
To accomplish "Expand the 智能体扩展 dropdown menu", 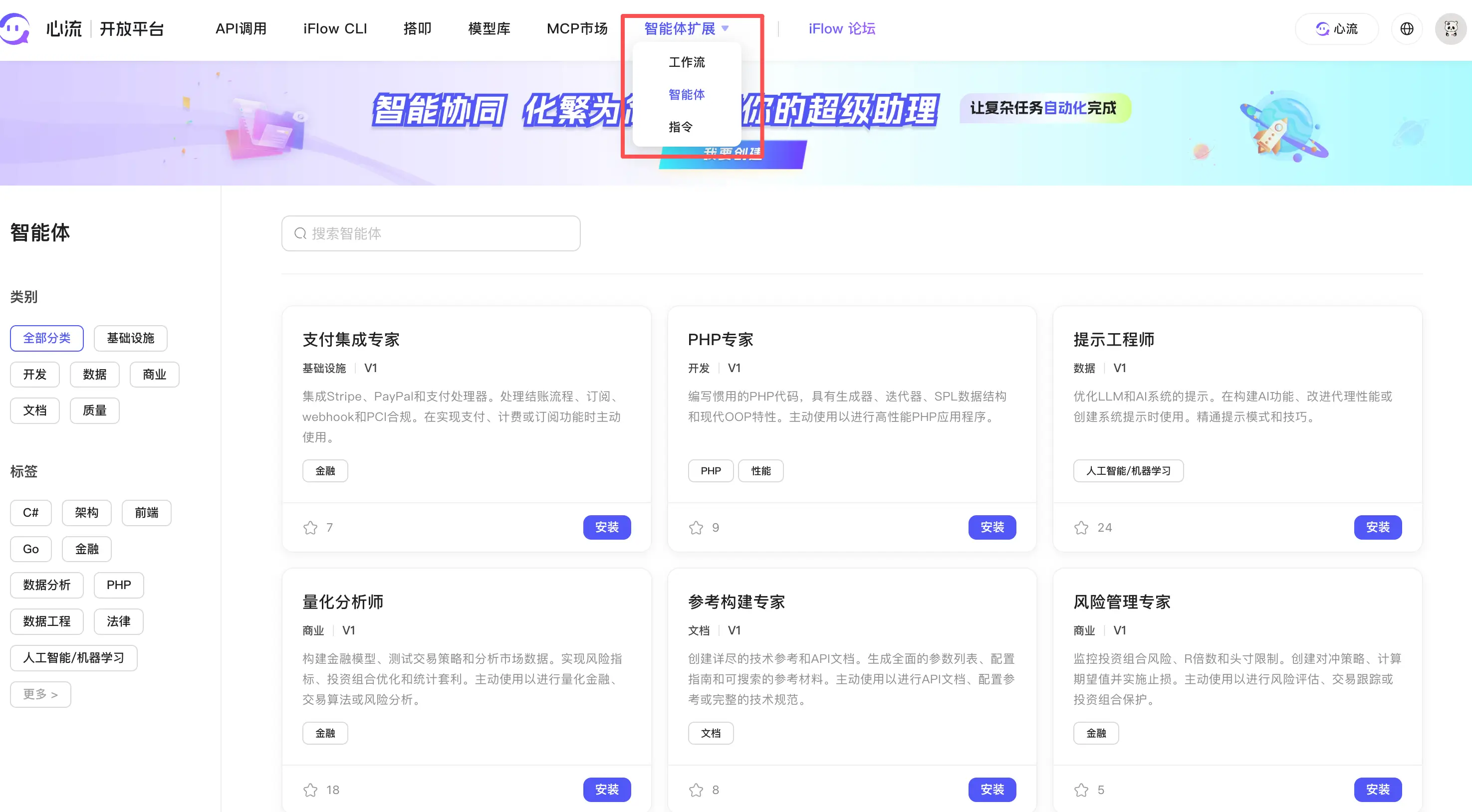I will (686, 28).
